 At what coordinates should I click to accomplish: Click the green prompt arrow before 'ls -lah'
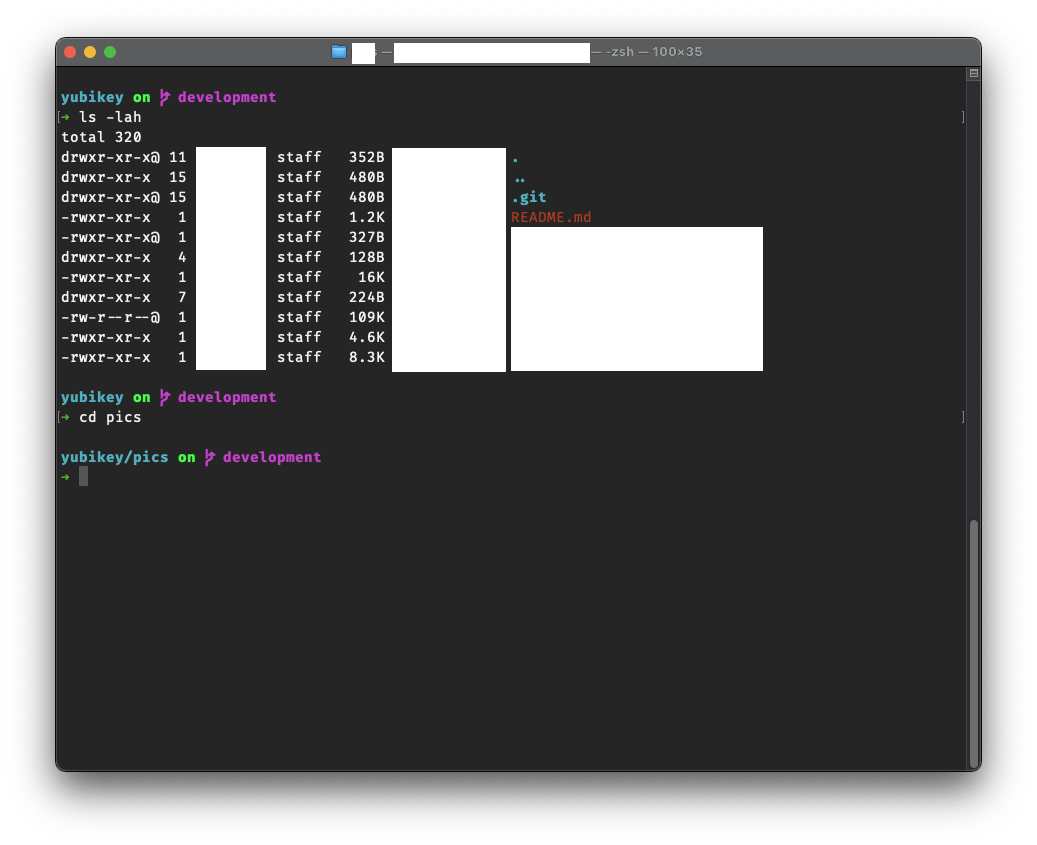point(66,117)
